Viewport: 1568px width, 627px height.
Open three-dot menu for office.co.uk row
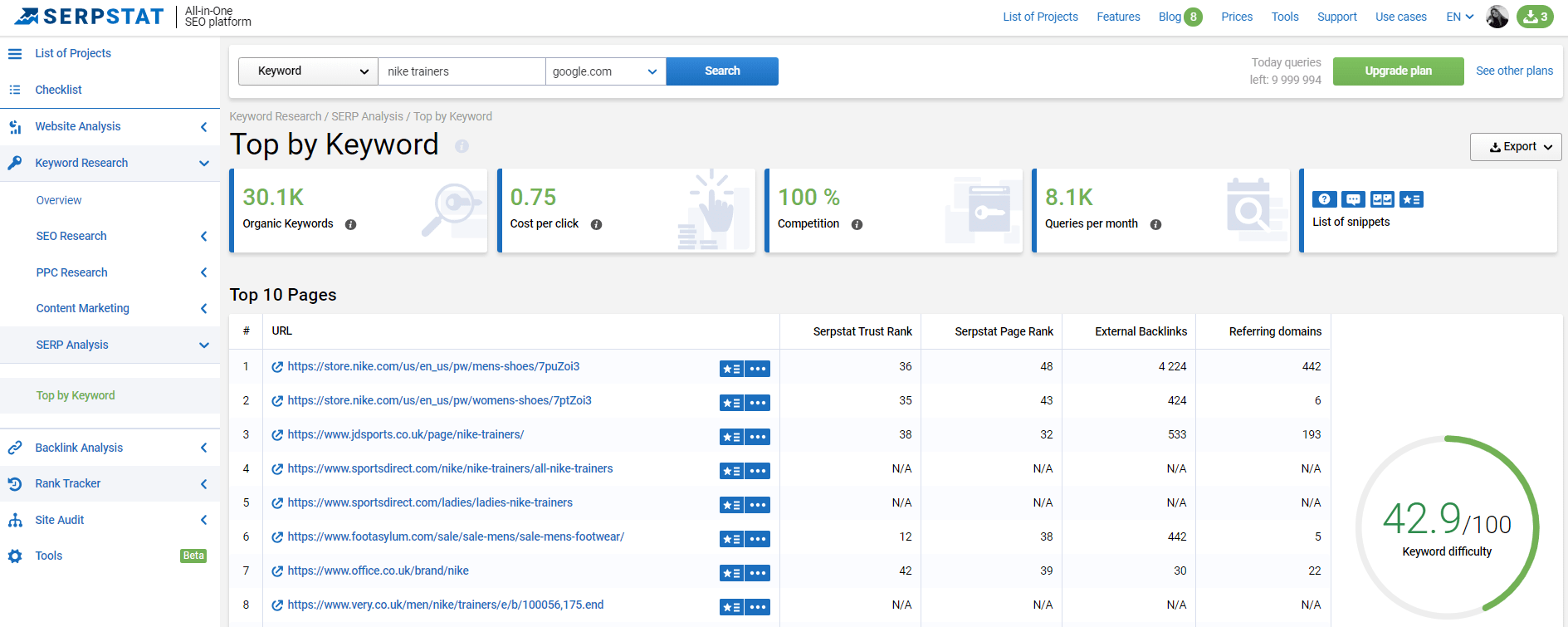[757, 573]
